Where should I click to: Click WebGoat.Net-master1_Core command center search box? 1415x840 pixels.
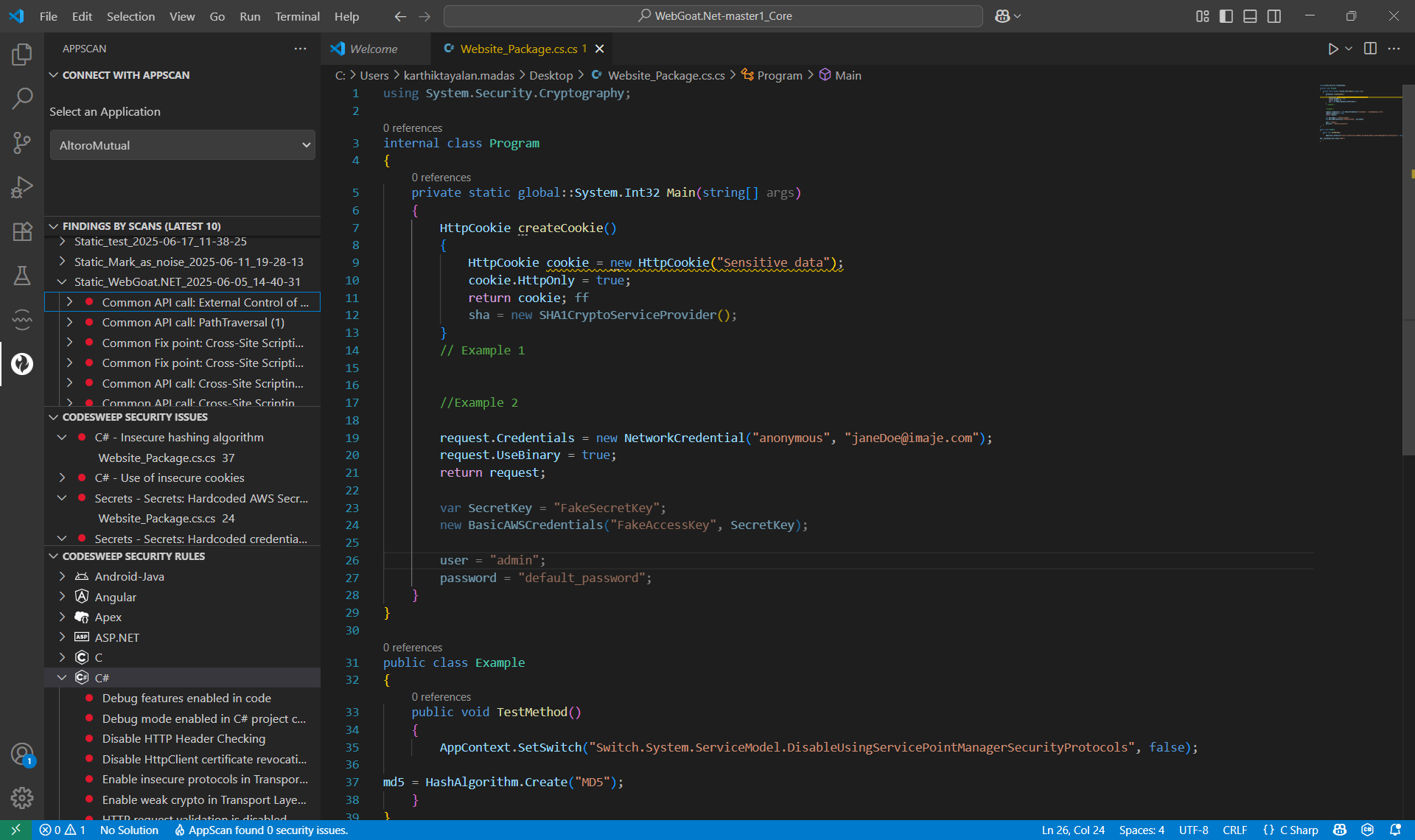tap(713, 16)
